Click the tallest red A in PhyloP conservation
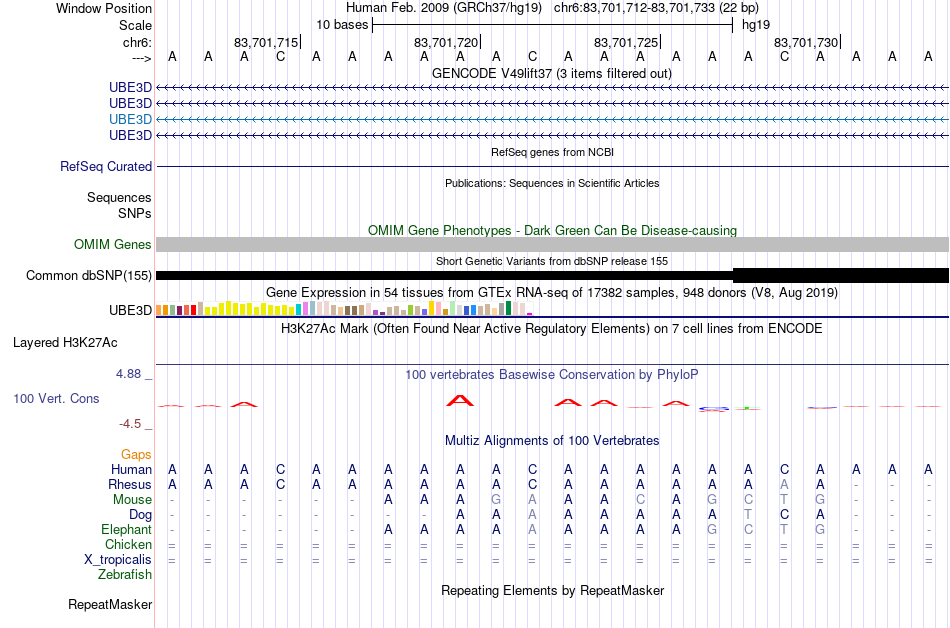This screenshot has height=628, width=950. pos(460,400)
